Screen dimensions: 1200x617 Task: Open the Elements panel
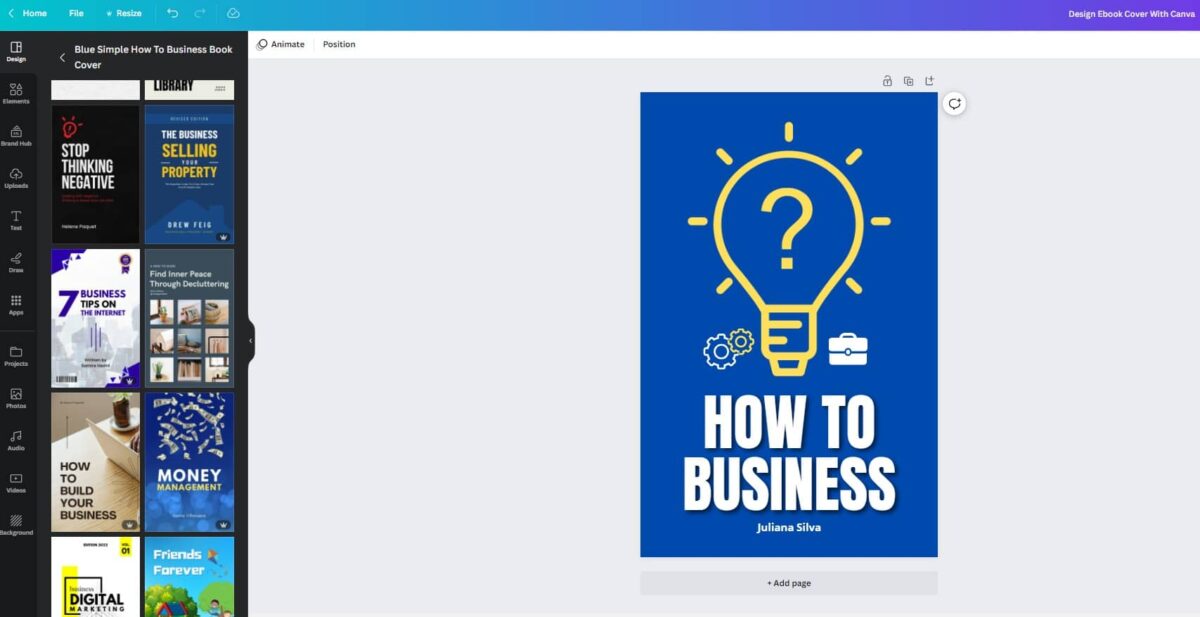click(16, 93)
